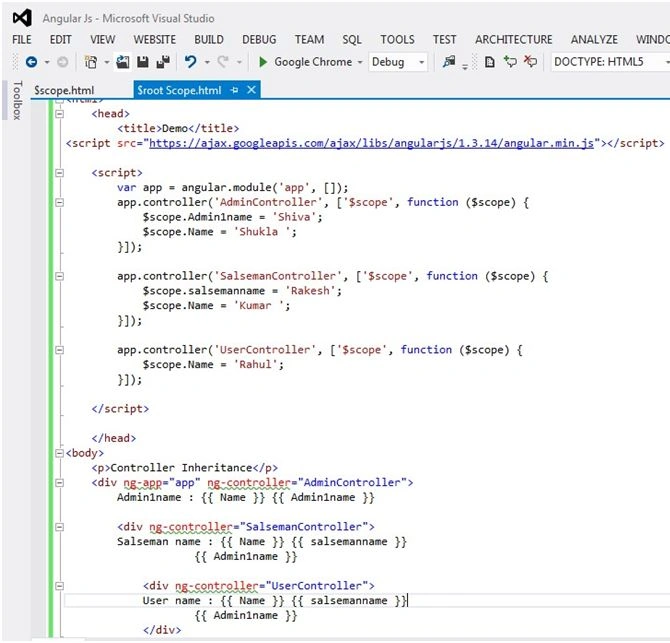Open the DEBUG menu
The height and width of the screenshot is (643, 670).
259,40
